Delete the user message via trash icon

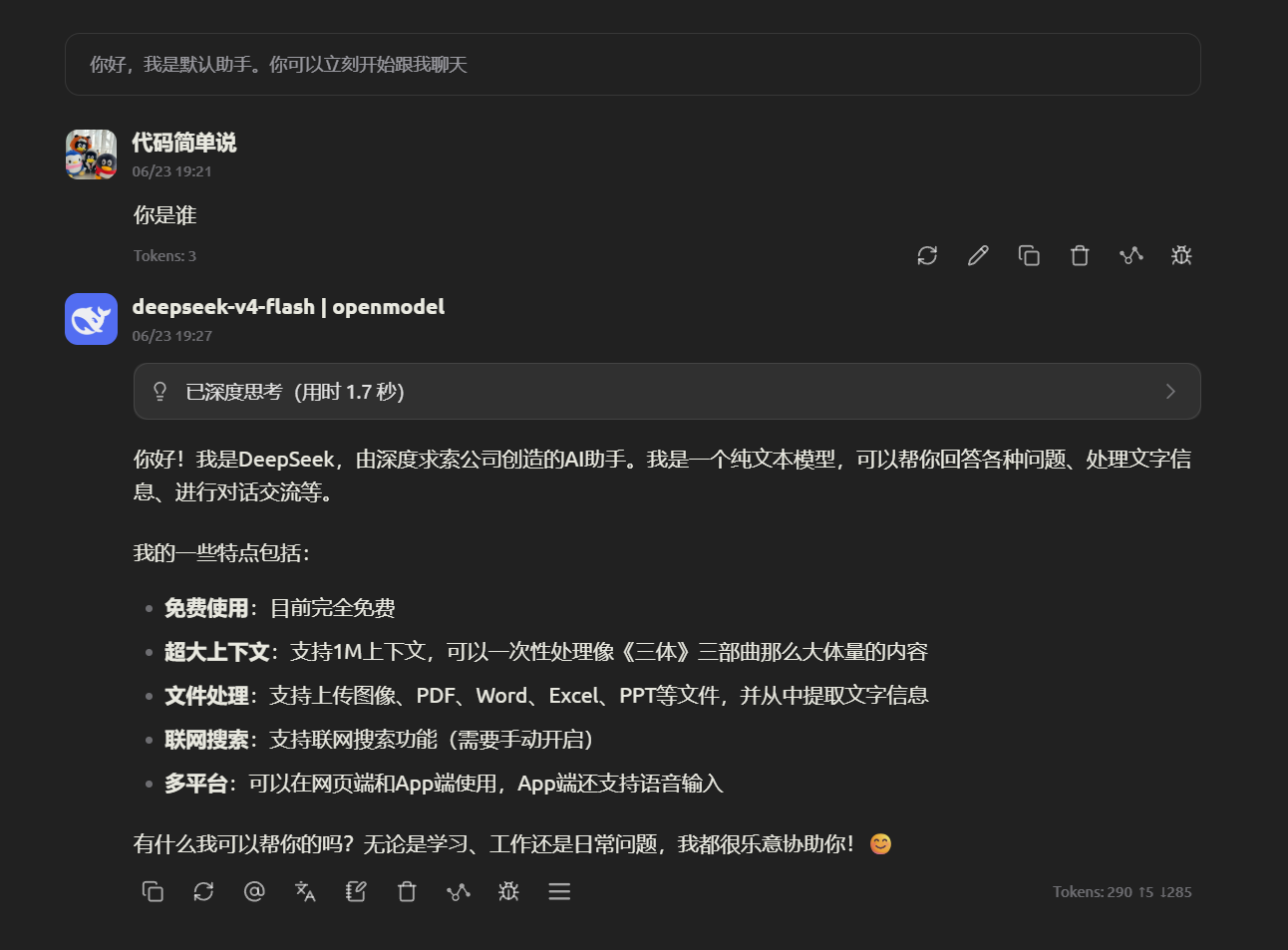(1080, 256)
